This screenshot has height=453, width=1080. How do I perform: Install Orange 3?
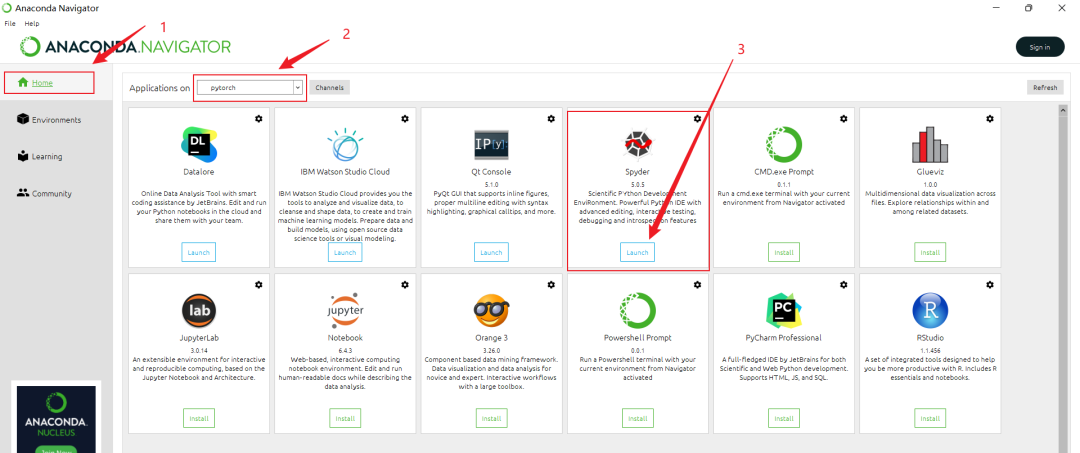click(x=491, y=418)
